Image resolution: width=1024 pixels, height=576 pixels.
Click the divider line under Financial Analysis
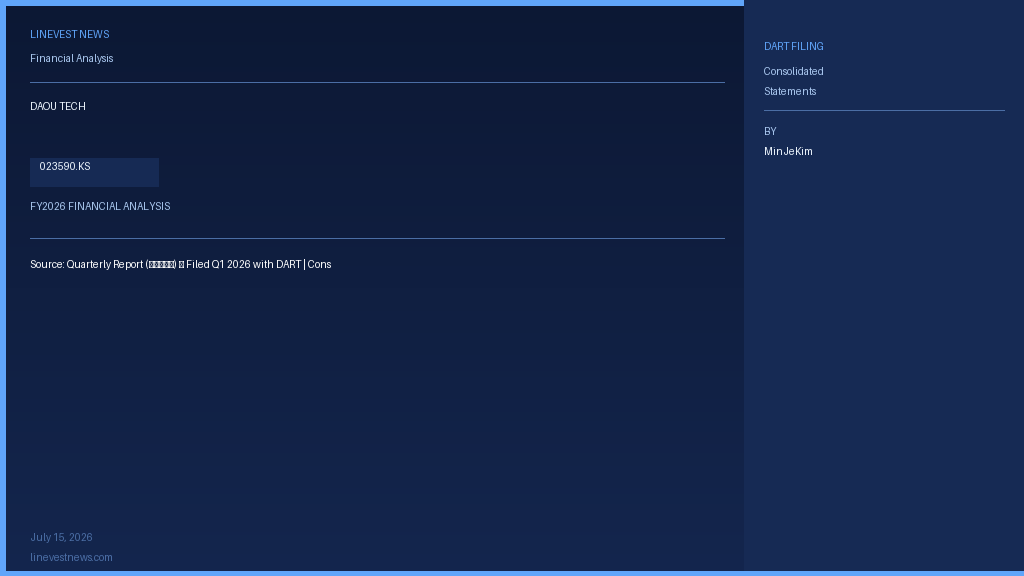coord(377,82)
